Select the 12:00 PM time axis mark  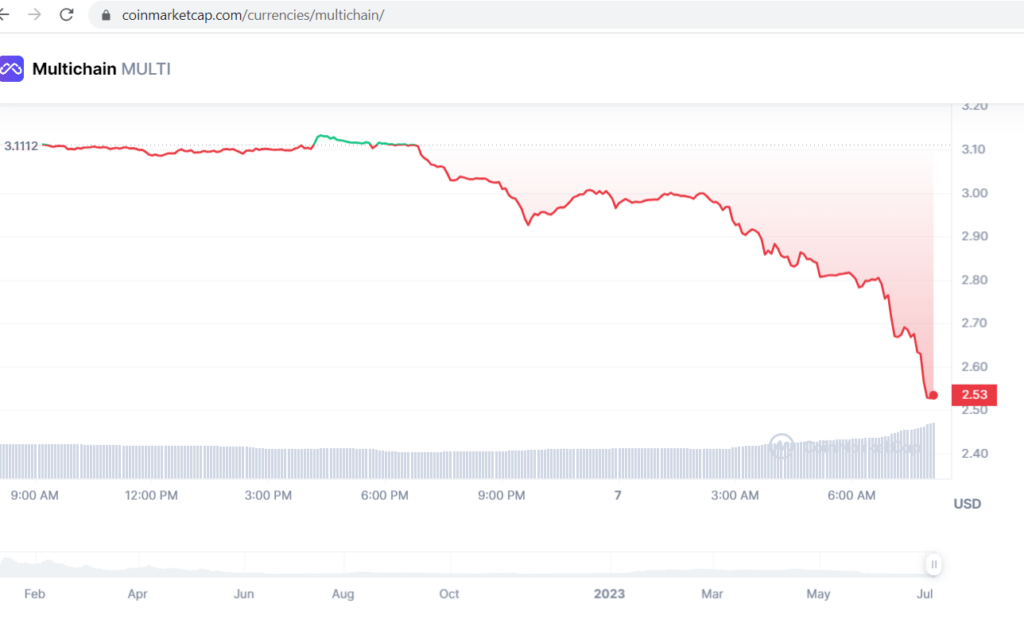pyautogui.click(x=153, y=495)
